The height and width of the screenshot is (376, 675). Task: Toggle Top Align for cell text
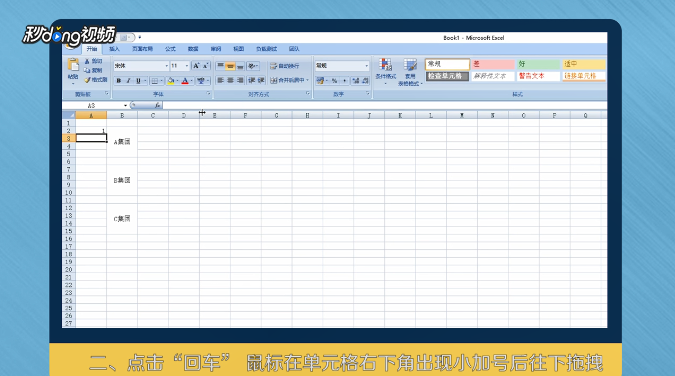[x=220, y=66]
